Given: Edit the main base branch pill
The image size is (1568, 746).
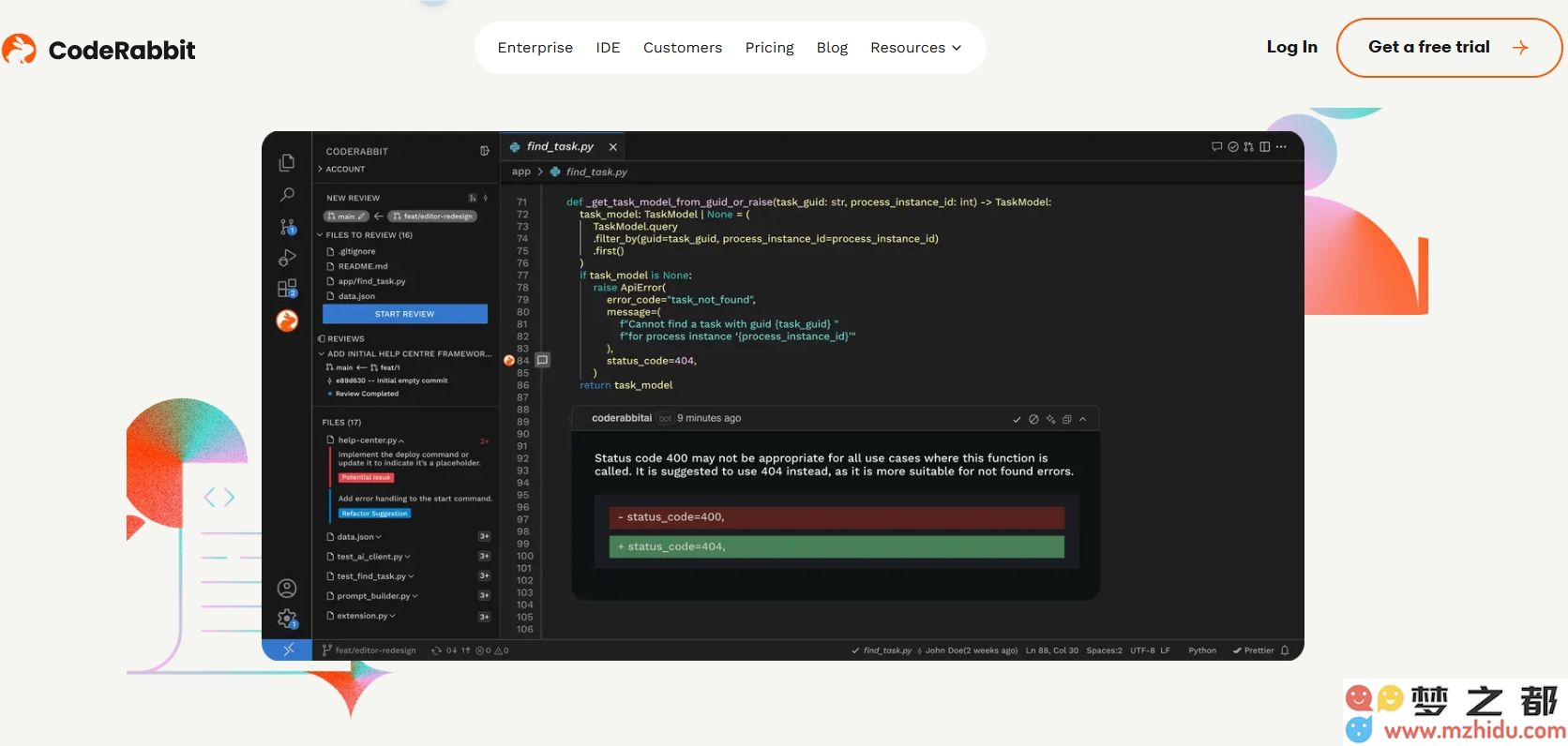Looking at the screenshot, I should pos(347,216).
